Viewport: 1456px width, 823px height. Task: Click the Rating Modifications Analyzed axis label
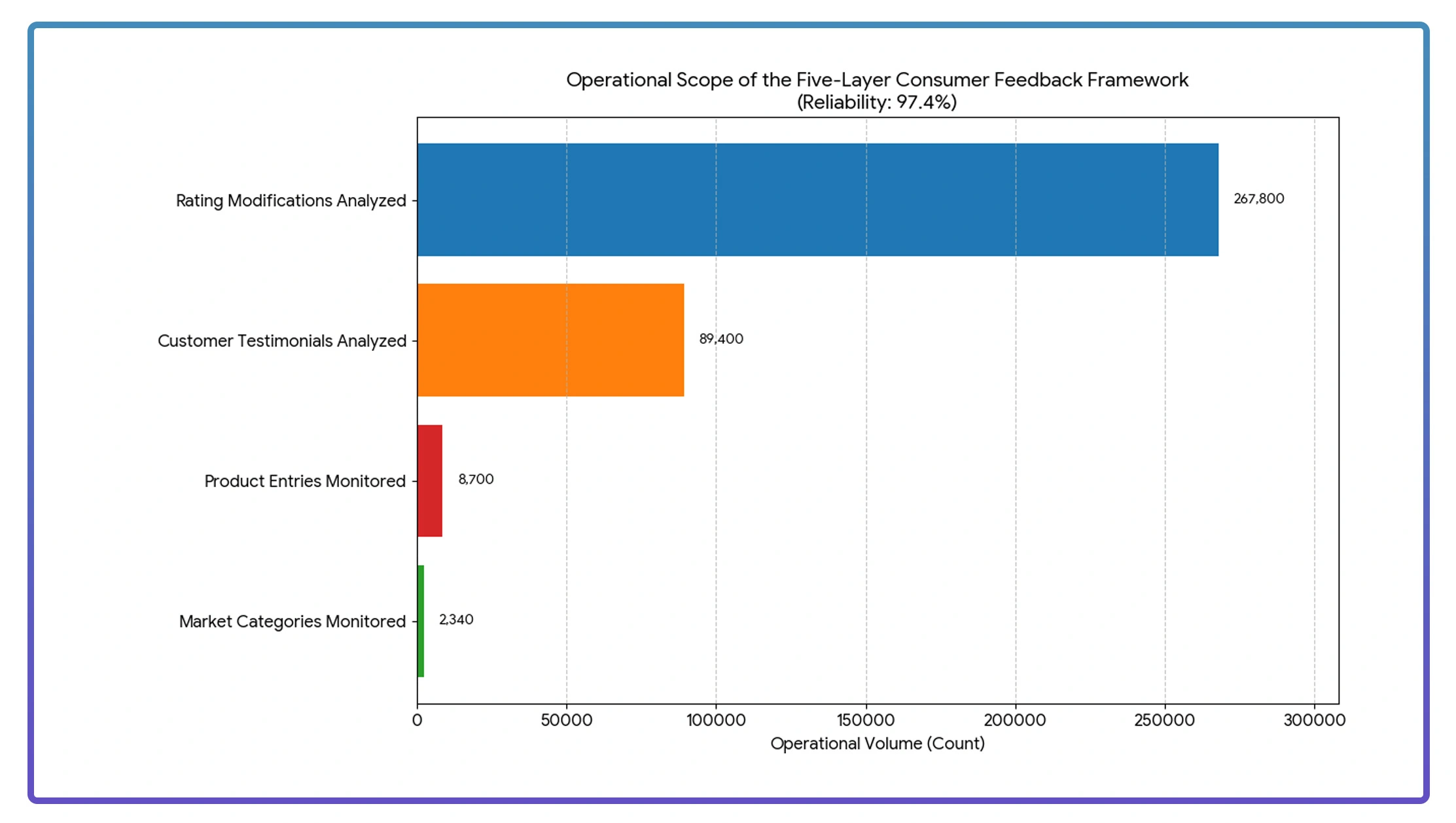(291, 200)
